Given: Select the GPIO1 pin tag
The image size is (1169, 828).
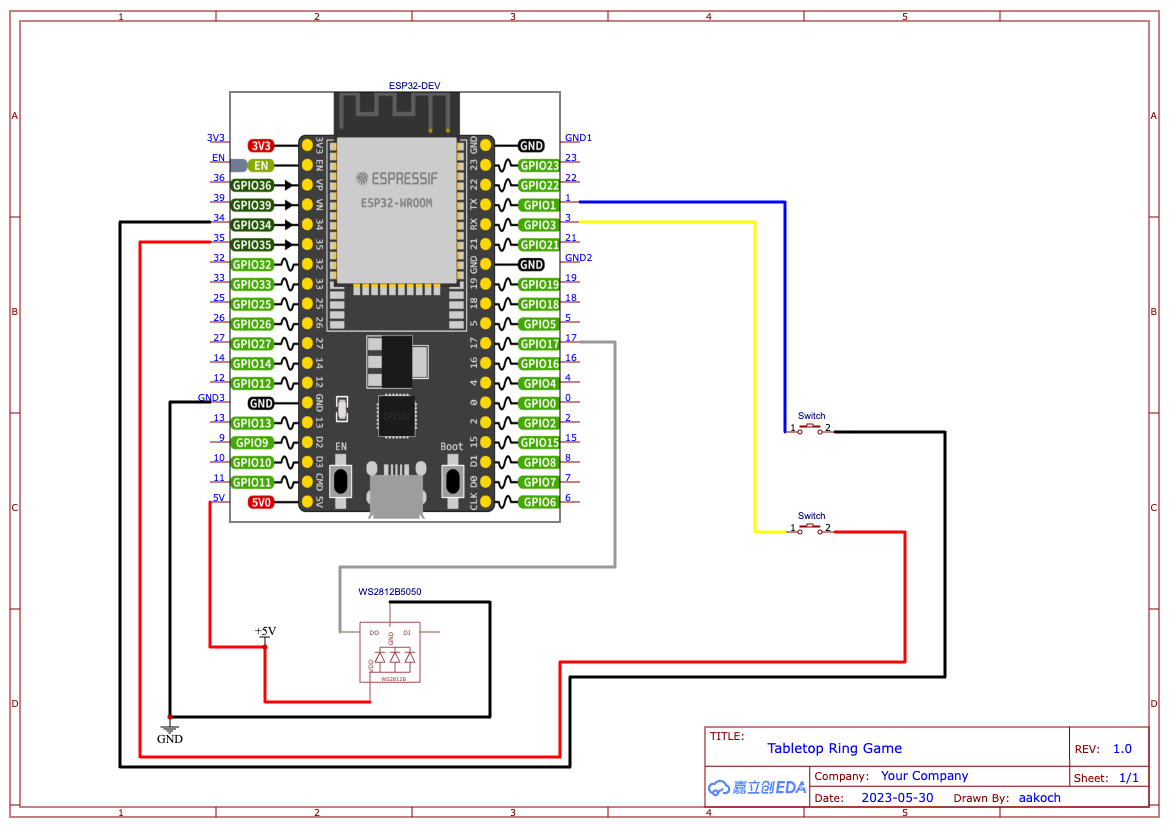Looking at the screenshot, I should 539,205.
